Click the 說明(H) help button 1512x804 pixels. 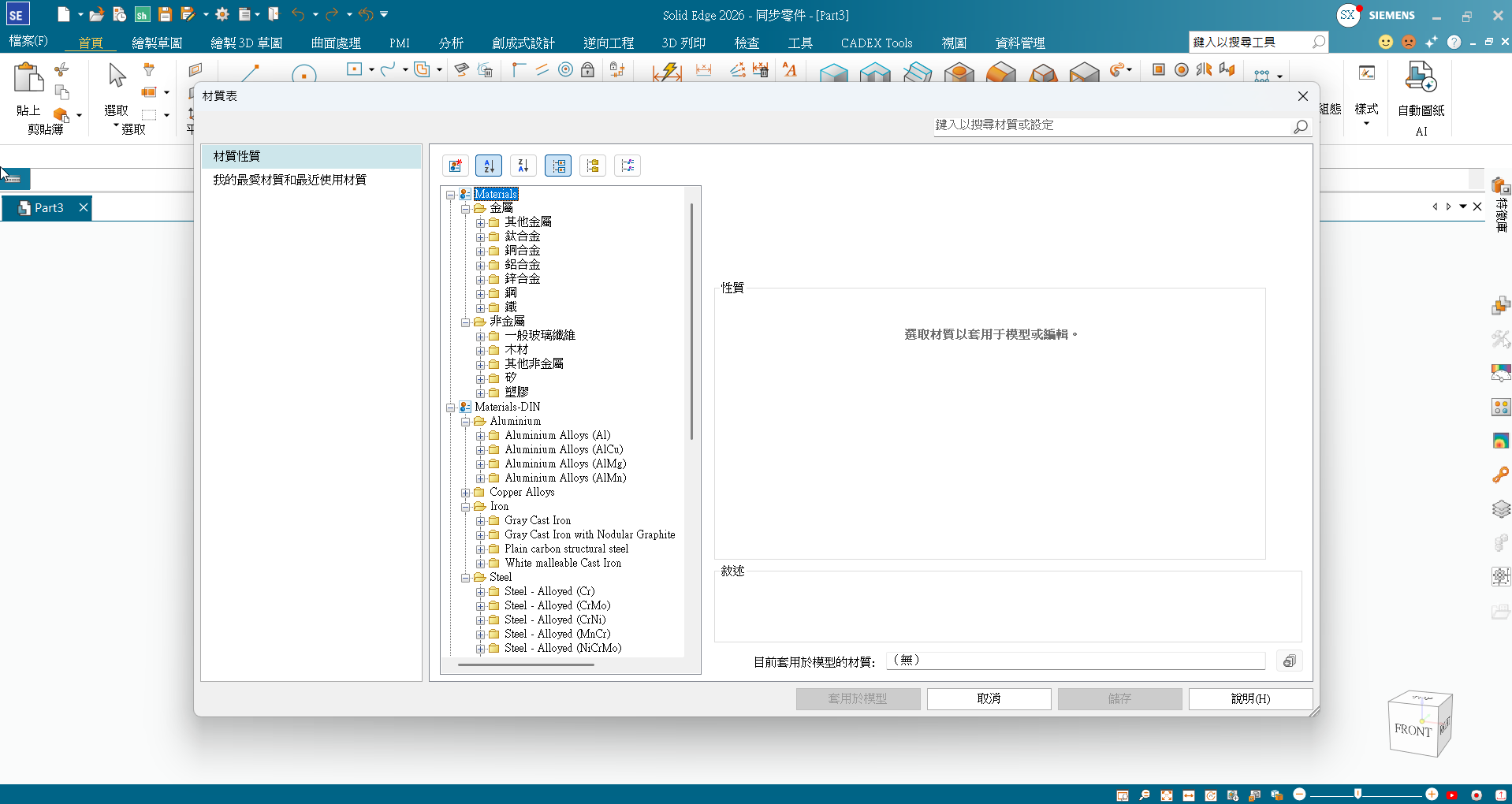pos(1250,698)
